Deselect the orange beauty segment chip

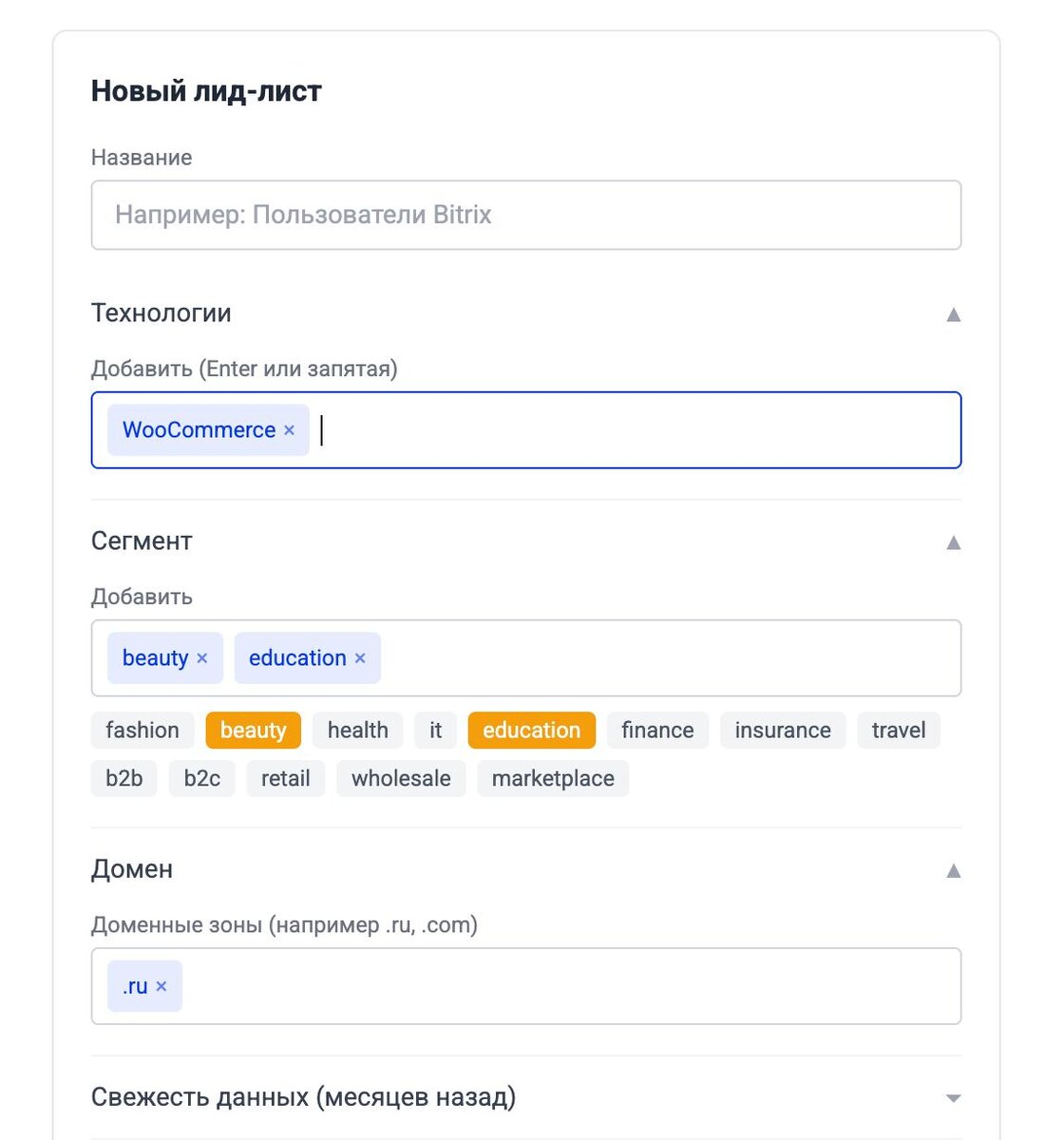pos(253,731)
